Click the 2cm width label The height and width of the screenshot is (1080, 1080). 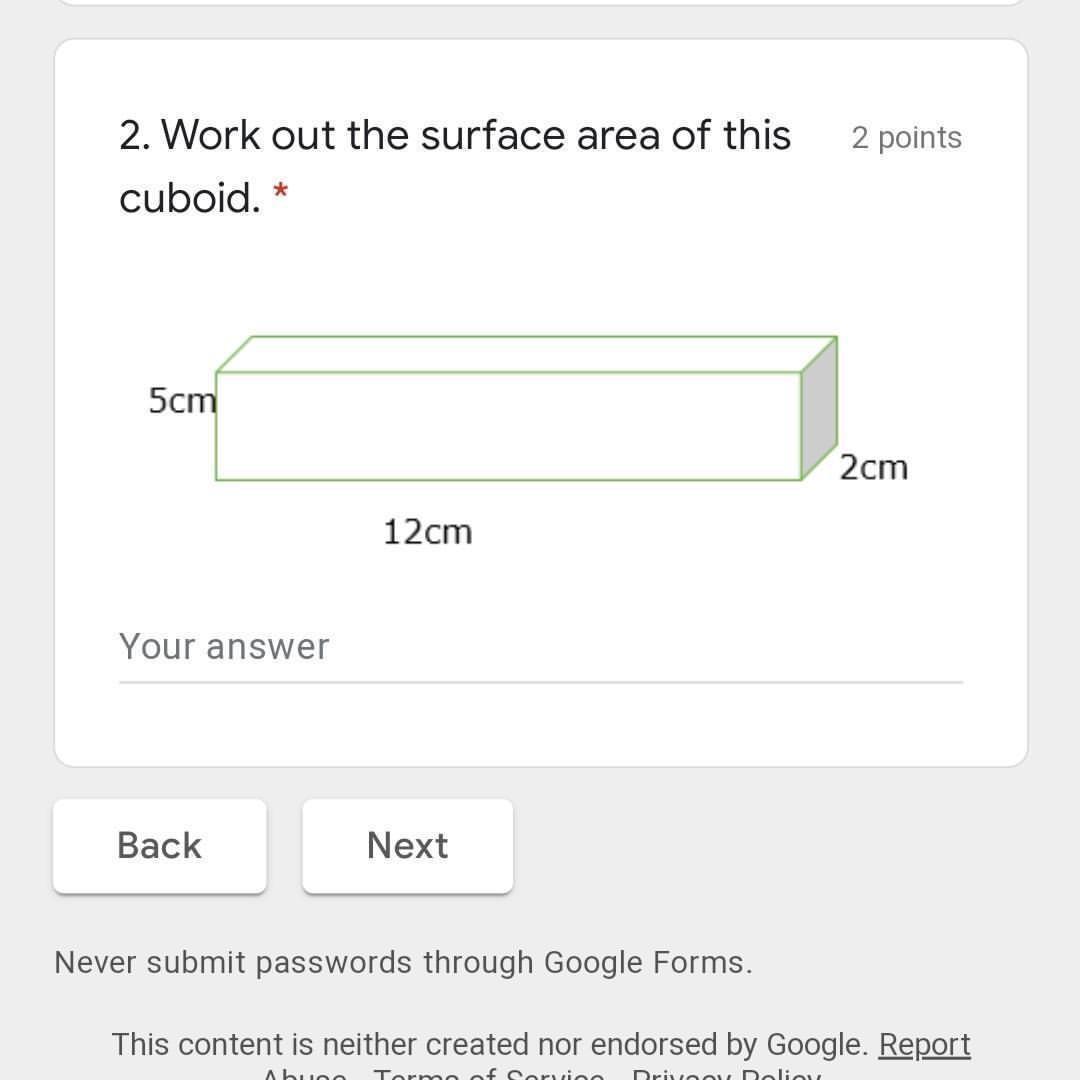point(873,467)
